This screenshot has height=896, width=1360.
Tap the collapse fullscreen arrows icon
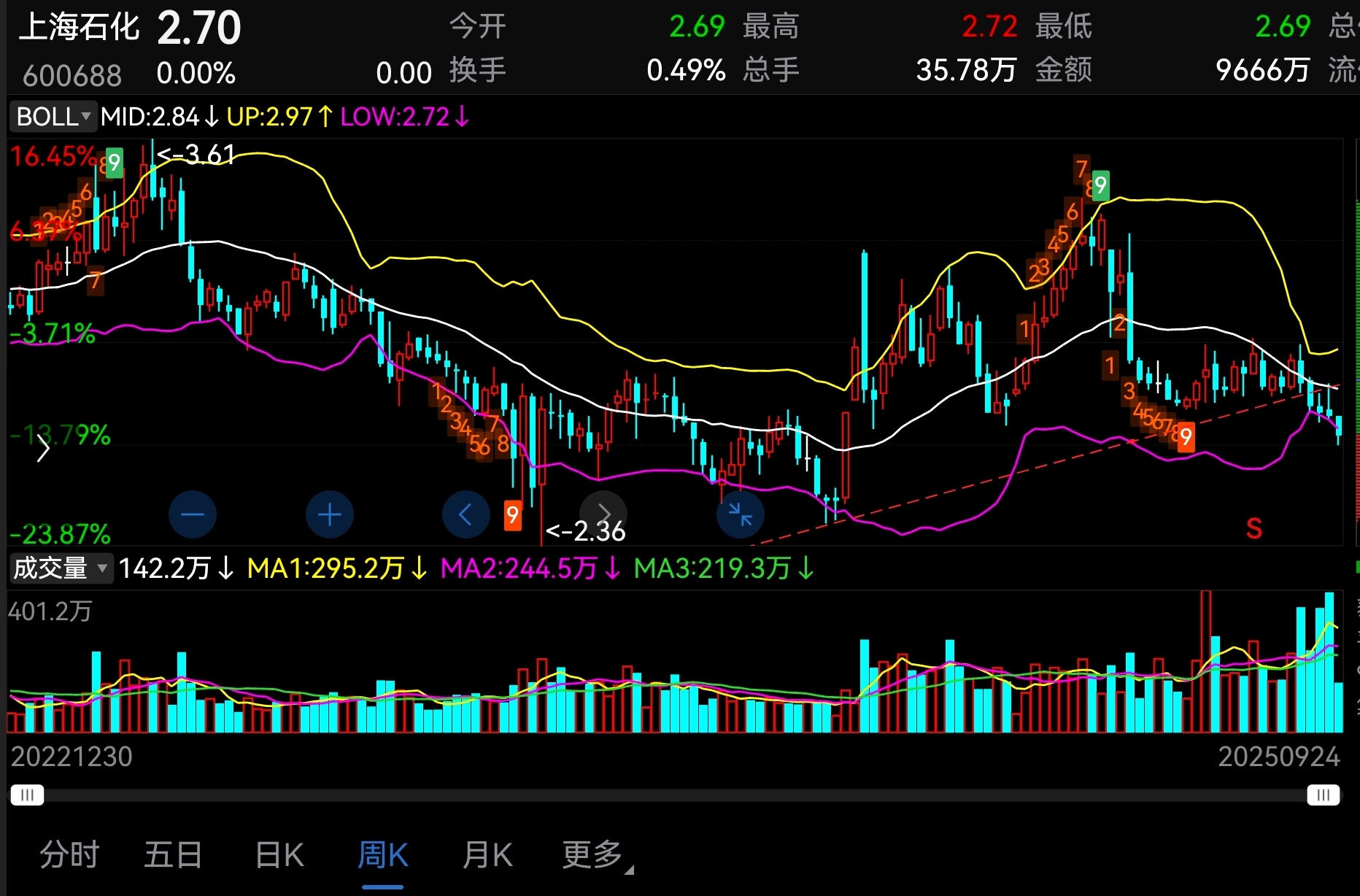point(741,515)
